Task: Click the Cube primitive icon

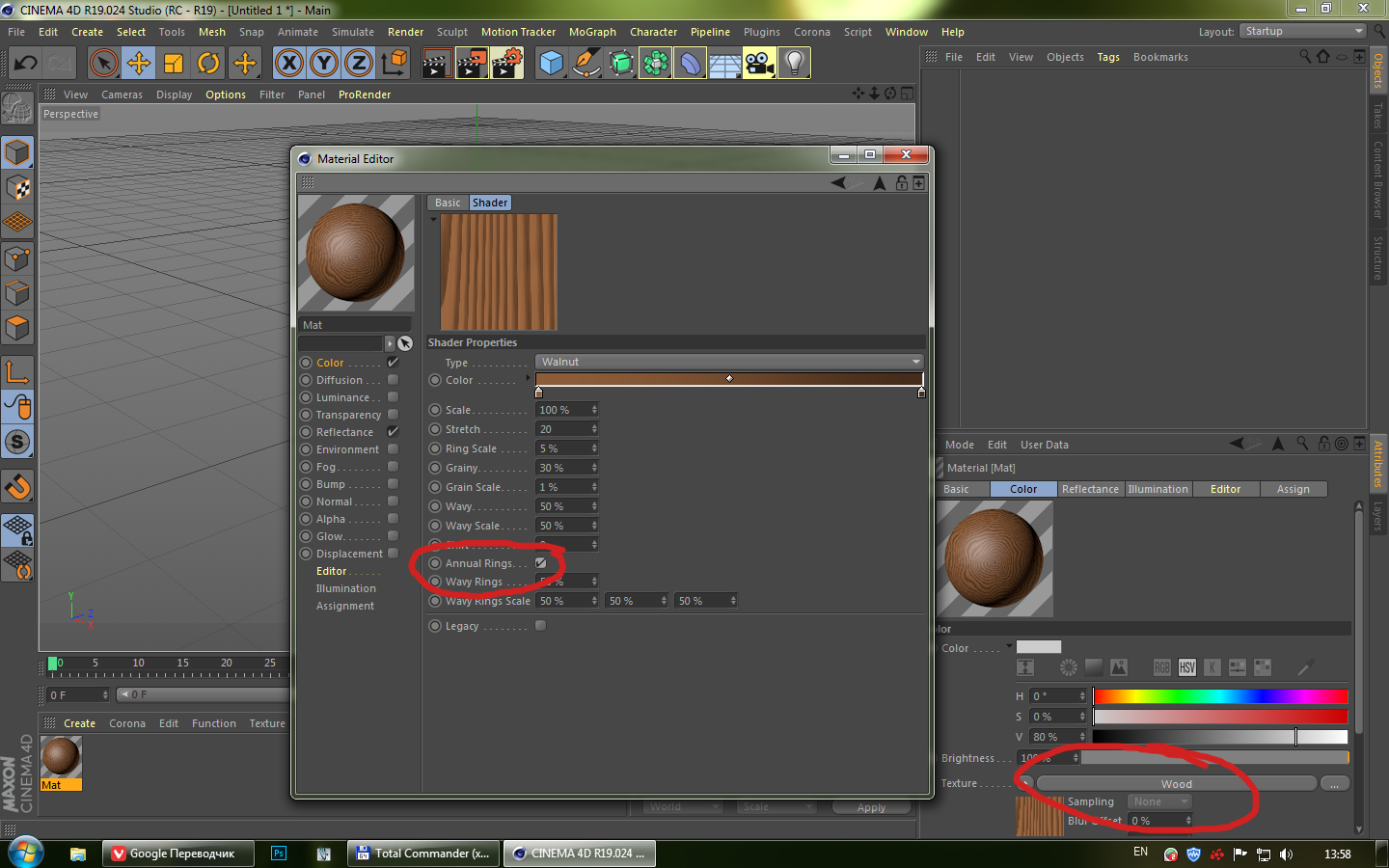Action: coord(552,64)
